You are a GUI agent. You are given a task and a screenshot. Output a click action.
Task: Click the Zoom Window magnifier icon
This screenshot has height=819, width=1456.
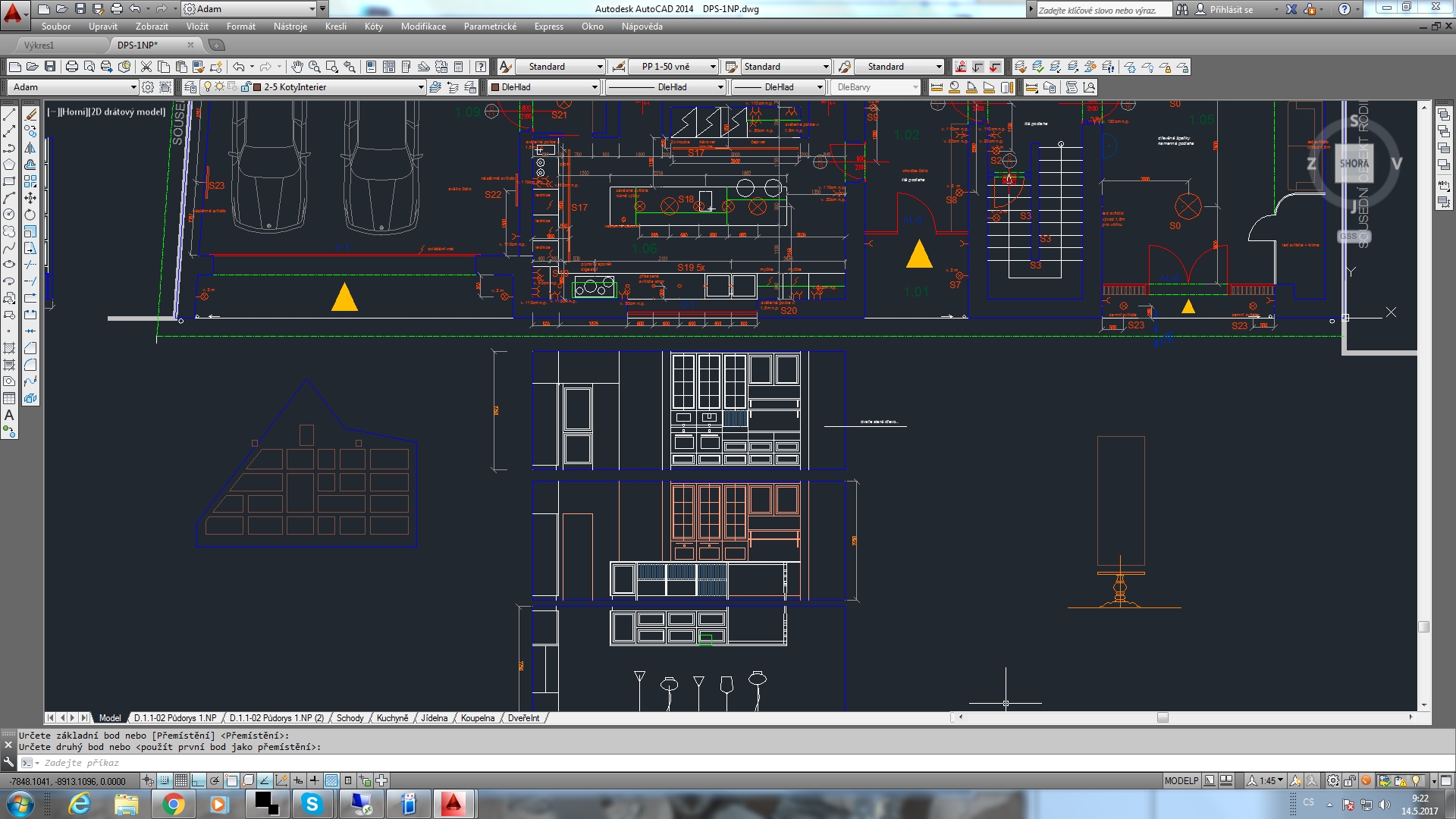click(332, 67)
